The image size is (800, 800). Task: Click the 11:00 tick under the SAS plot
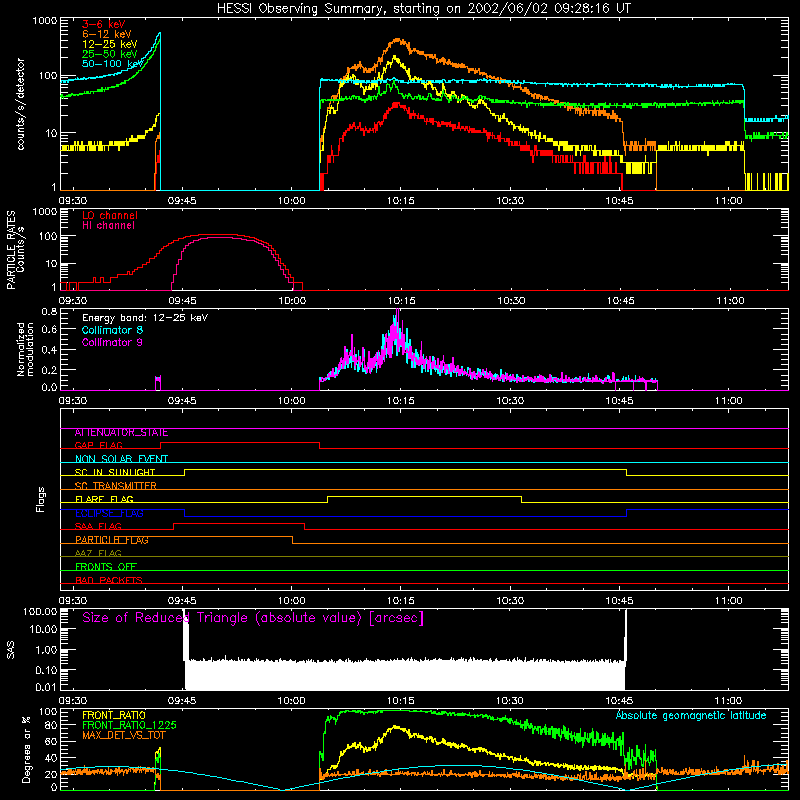click(x=729, y=701)
